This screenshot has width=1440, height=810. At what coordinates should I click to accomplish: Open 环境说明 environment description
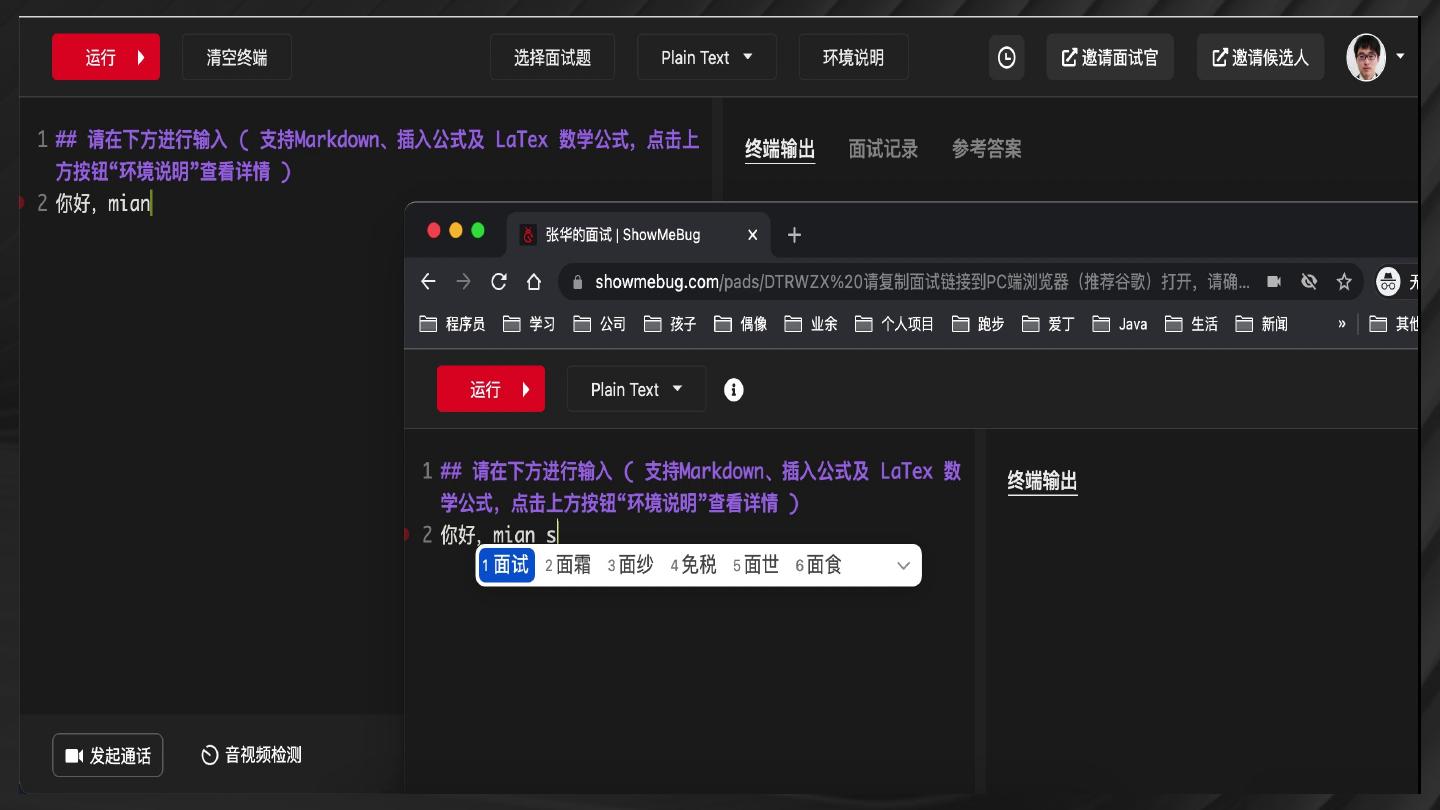(853, 57)
